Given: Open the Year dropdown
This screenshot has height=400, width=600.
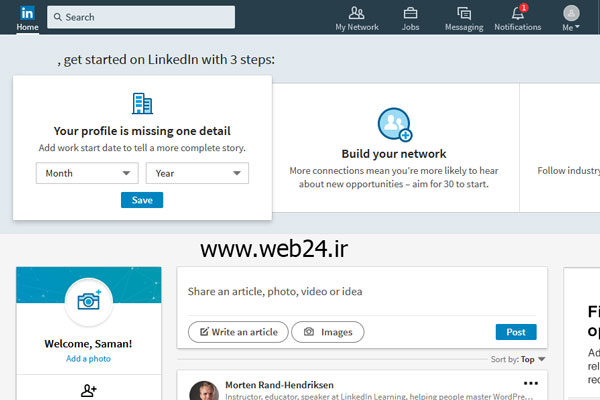Looking at the screenshot, I should click(197, 173).
